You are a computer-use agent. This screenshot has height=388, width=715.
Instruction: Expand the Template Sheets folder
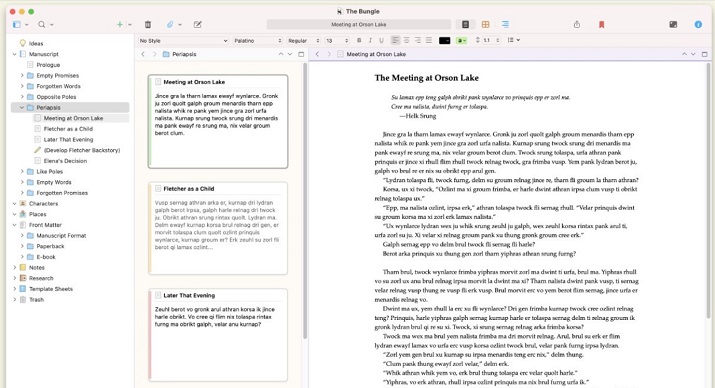point(15,289)
